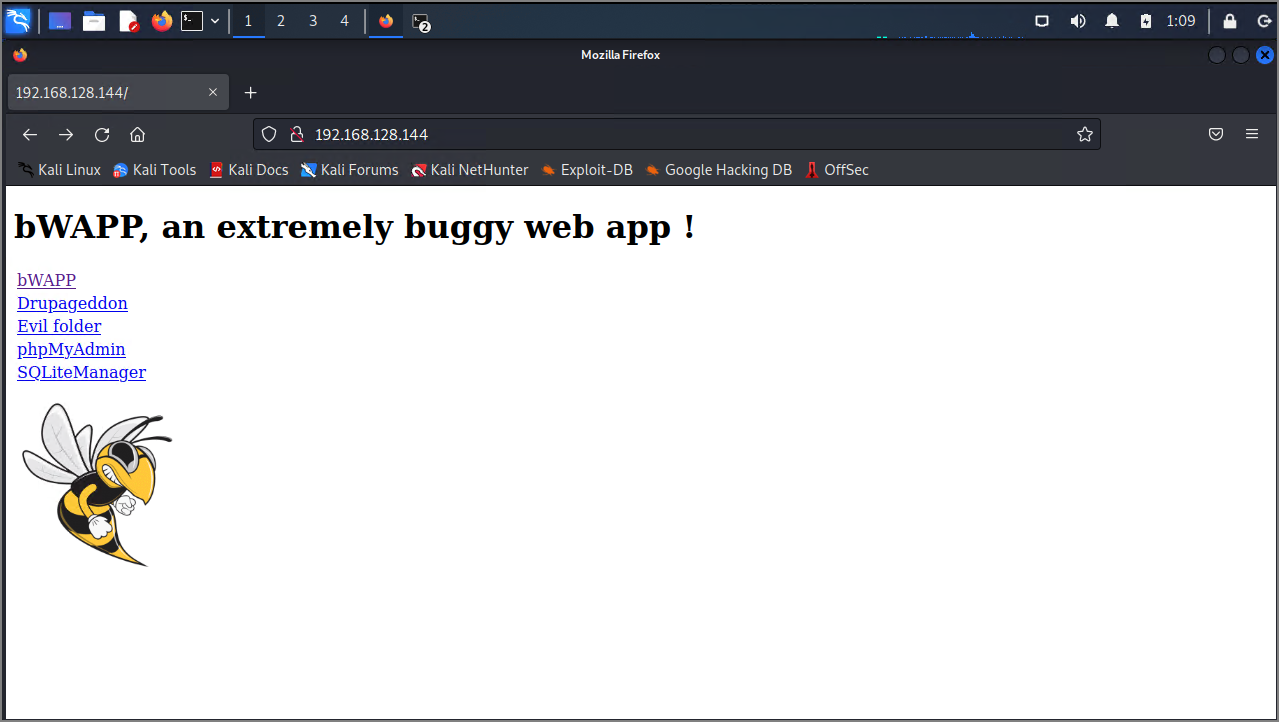Launch the text editor panel icon
Image resolution: width=1279 pixels, height=722 pixels.
(x=128, y=20)
